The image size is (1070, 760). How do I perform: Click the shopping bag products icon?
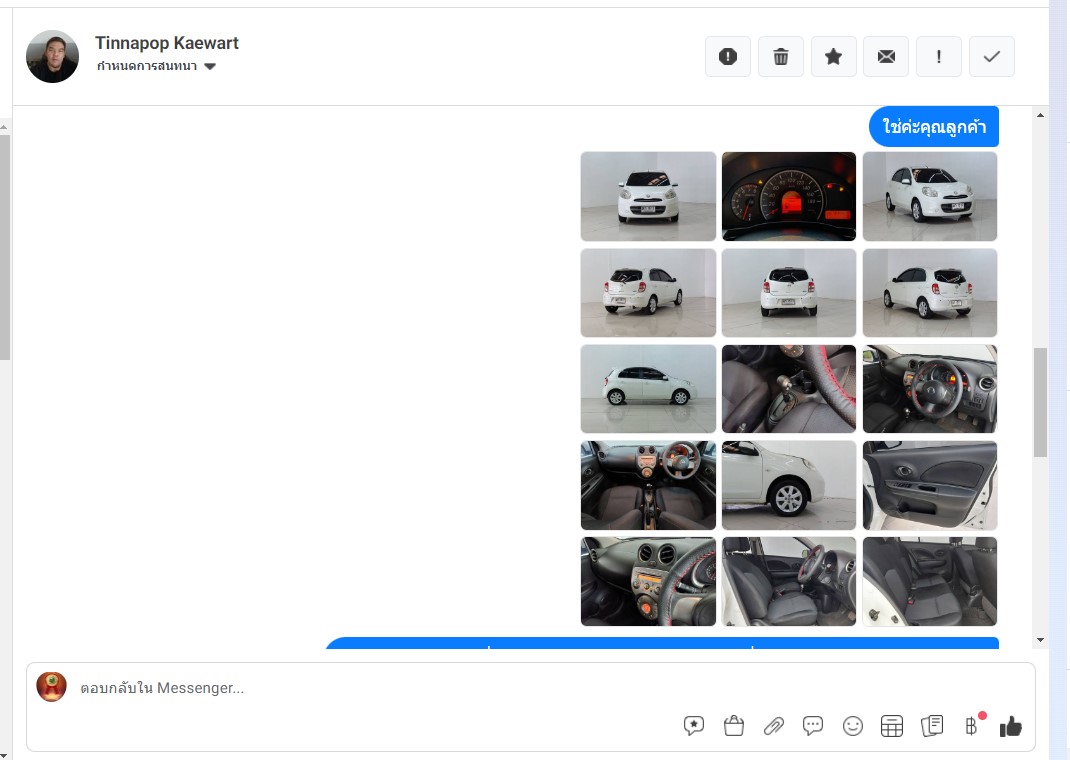pos(734,726)
